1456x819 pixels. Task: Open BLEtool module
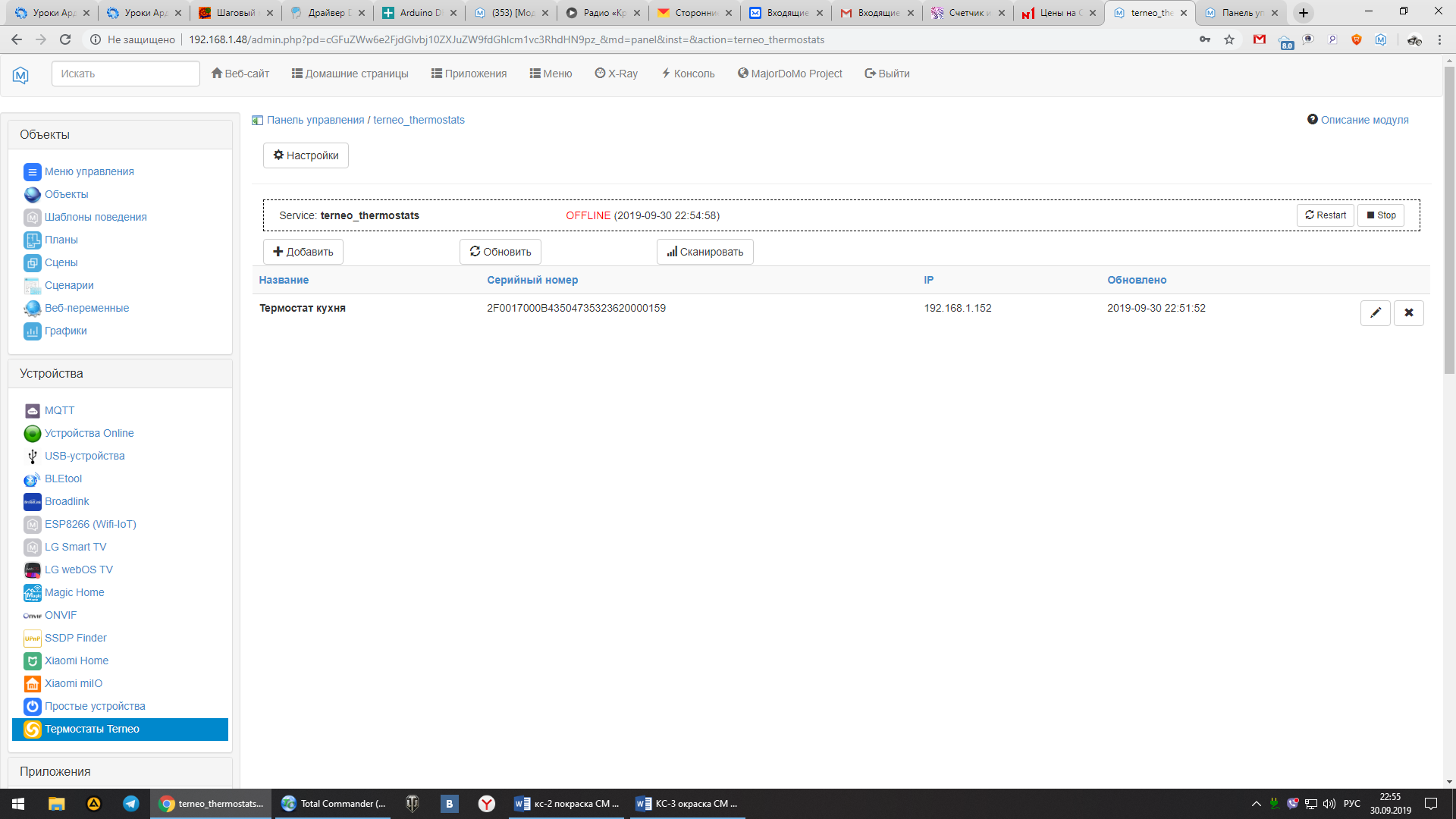tap(63, 479)
